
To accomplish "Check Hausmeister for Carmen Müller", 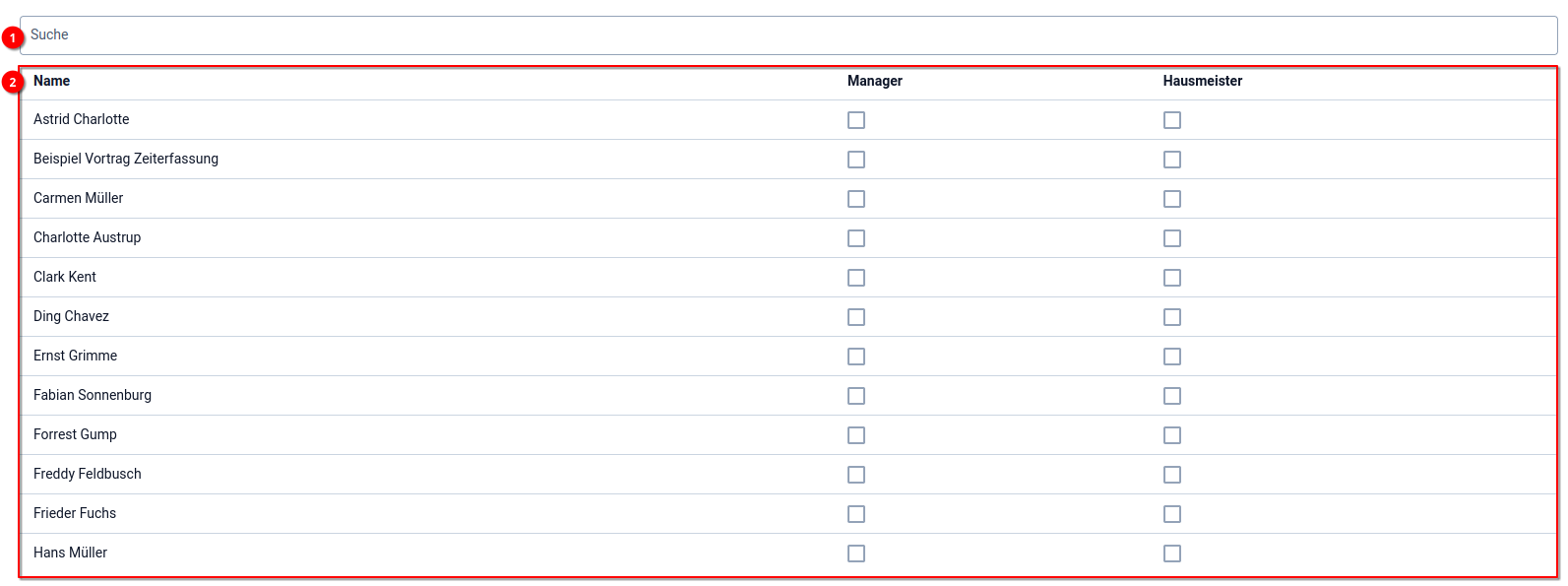I will pos(1172,199).
